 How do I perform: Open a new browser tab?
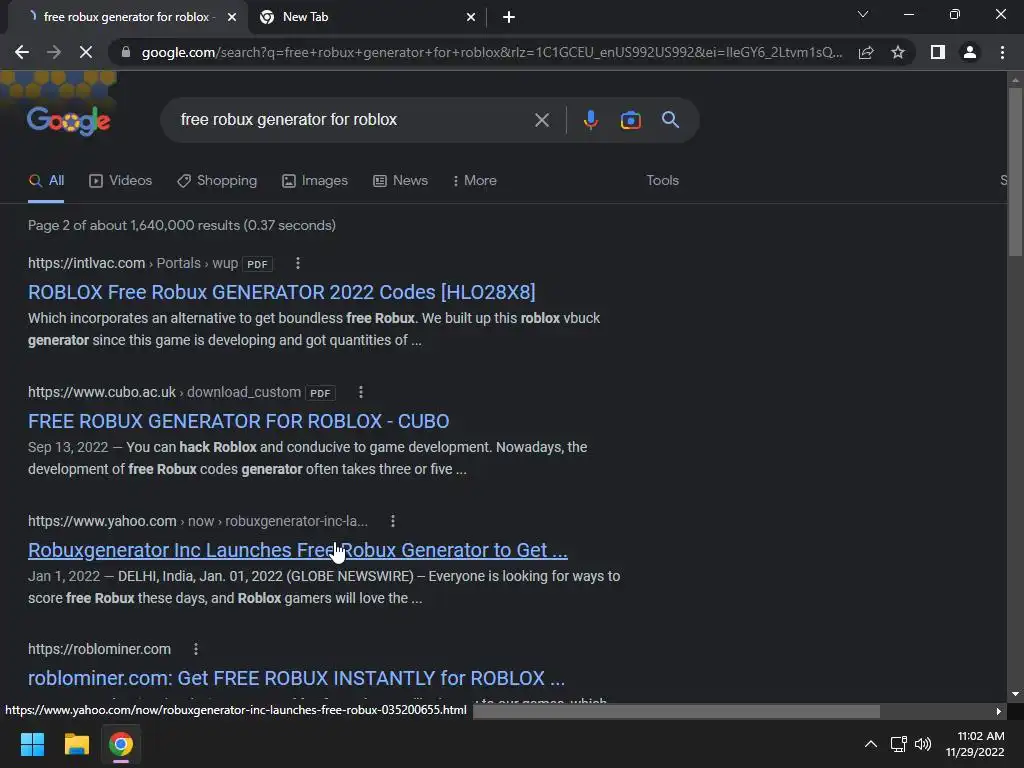click(x=509, y=18)
